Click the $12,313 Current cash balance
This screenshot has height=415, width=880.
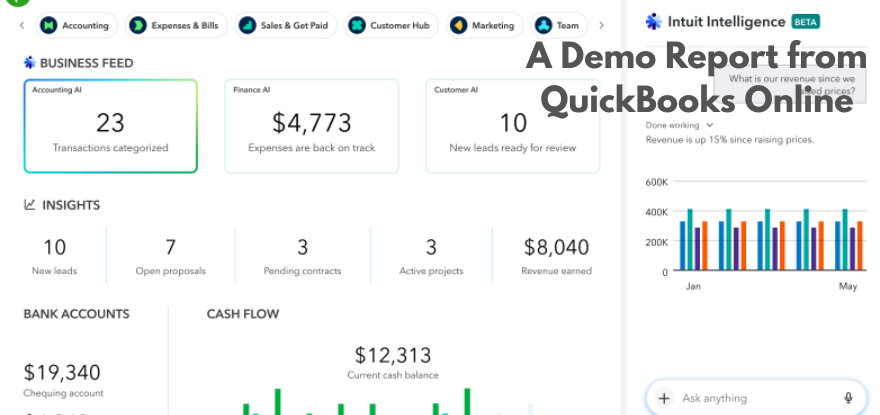tap(393, 355)
